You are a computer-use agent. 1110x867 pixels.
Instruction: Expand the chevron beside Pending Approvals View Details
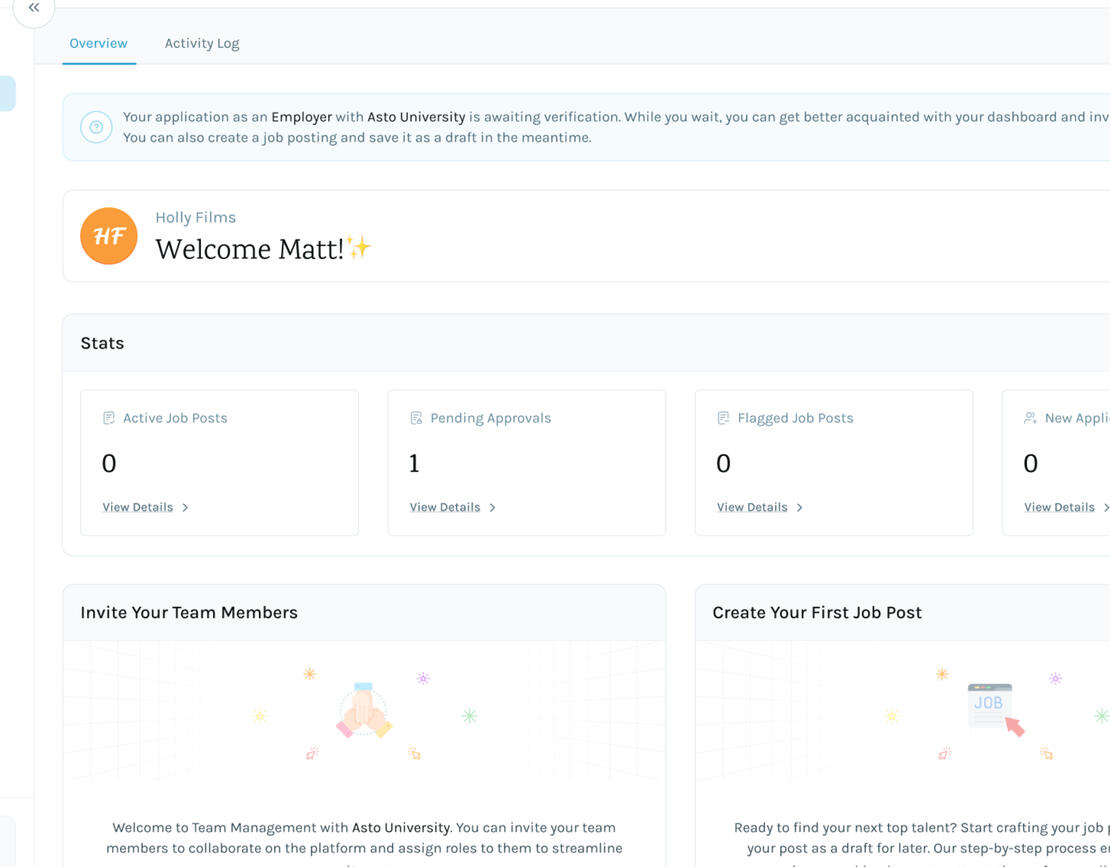pyautogui.click(x=492, y=507)
